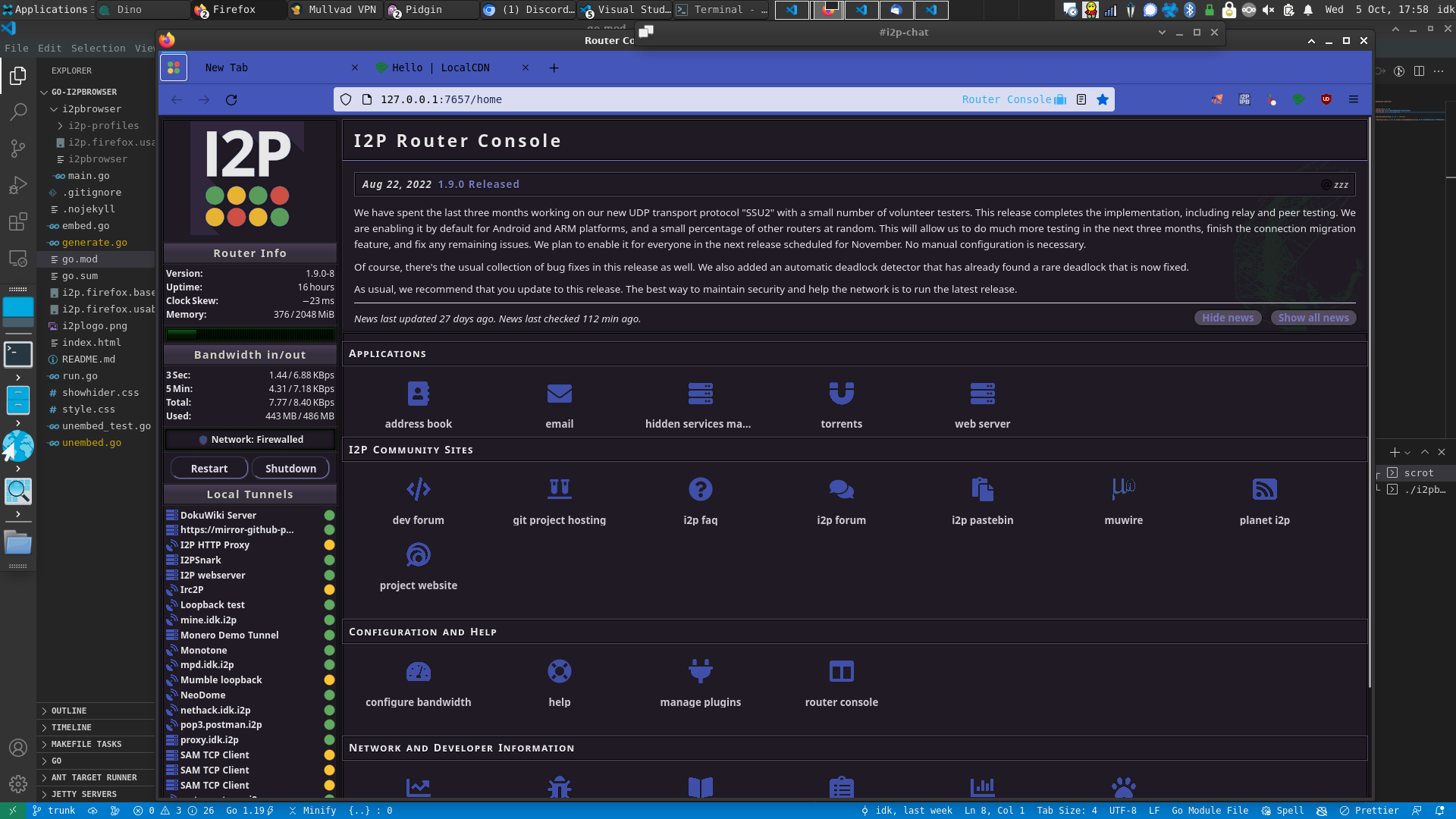
Task: Expand the JETTY SERVERS section
Action: 97,794
